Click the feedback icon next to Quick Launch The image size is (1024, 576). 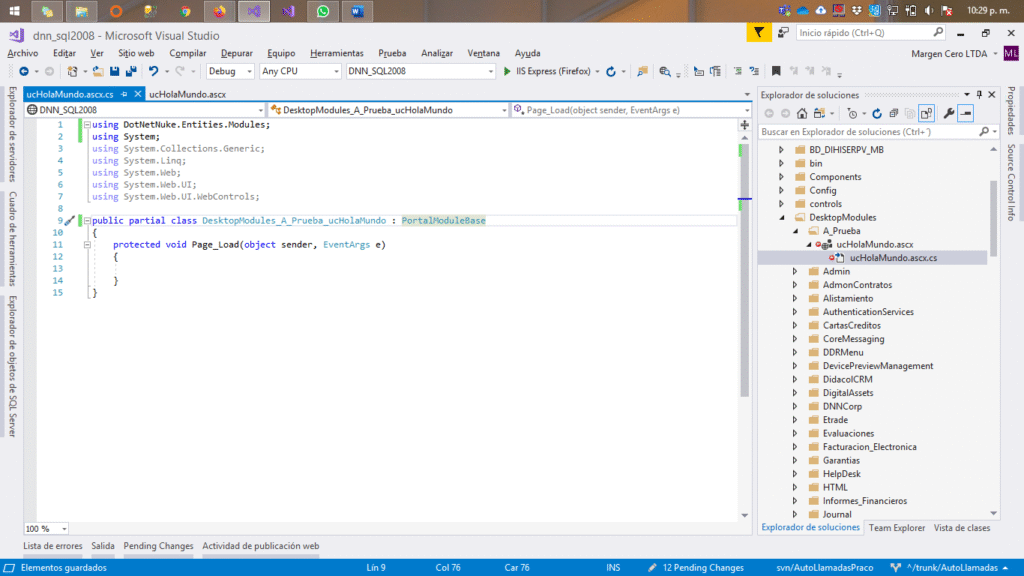784,32
